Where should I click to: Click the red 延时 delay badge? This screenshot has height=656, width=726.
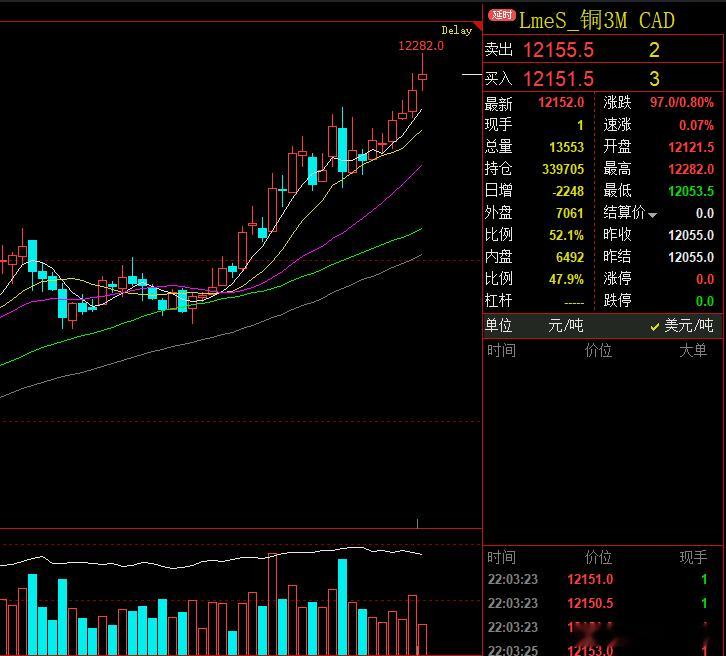[502, 15]
